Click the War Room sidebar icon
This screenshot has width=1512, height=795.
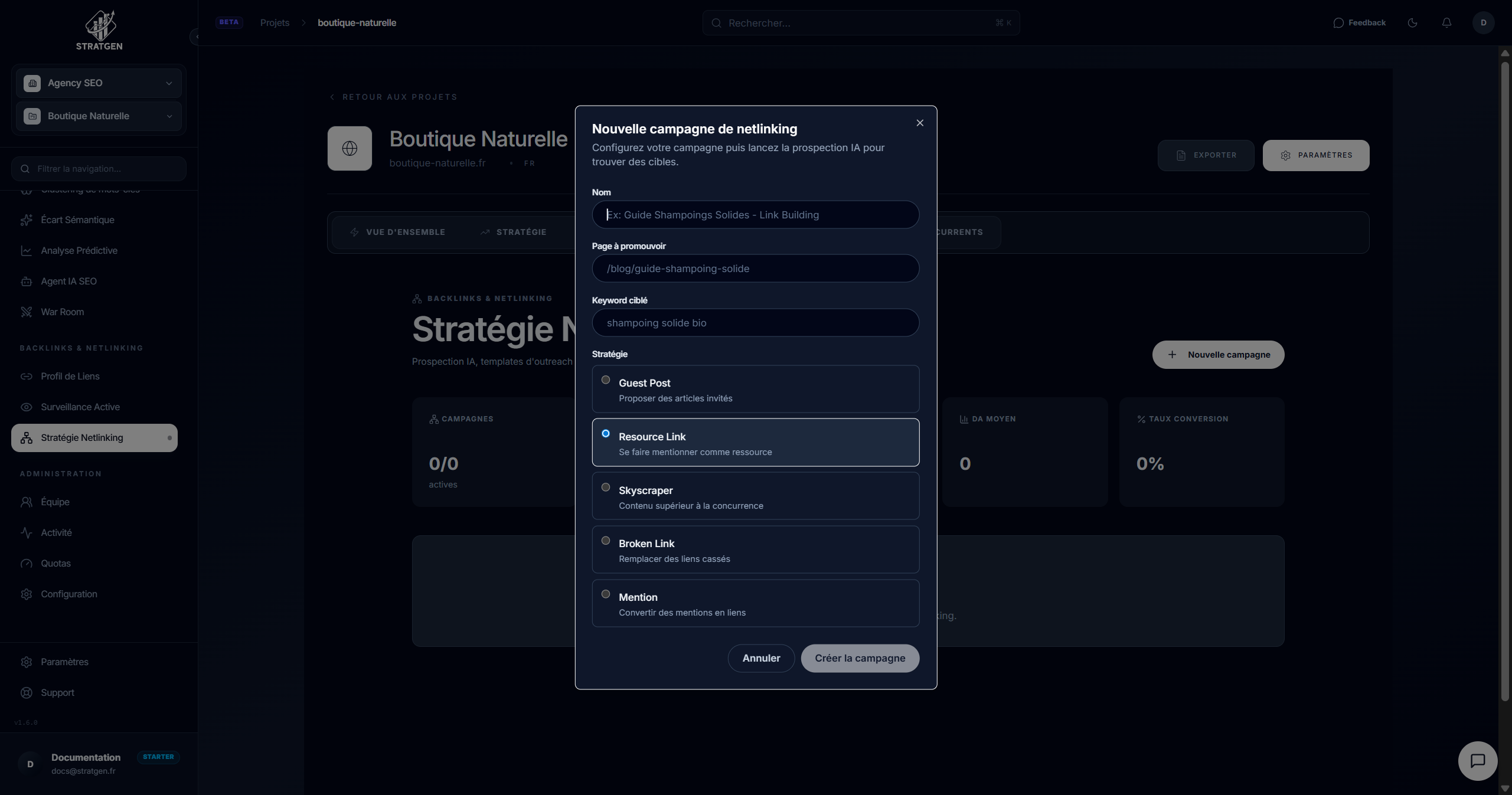27,312
